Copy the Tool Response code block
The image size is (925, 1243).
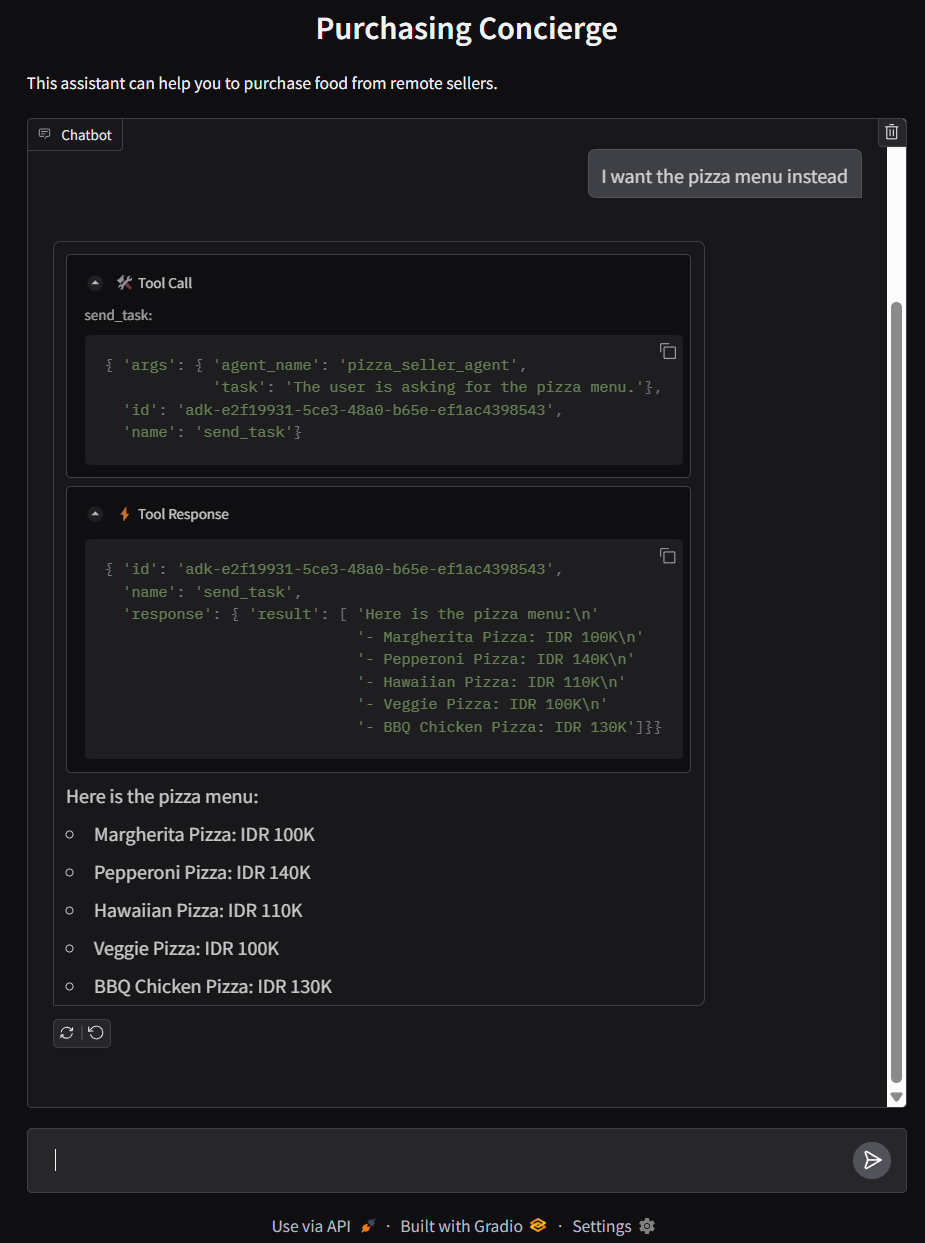(668, 556)
